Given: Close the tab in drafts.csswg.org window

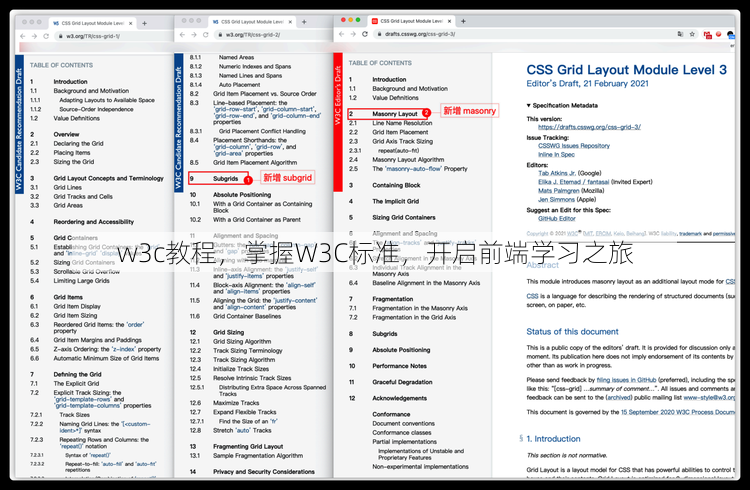Looking at the screenshot, I should pyautogui.click(x=449, y=21).
